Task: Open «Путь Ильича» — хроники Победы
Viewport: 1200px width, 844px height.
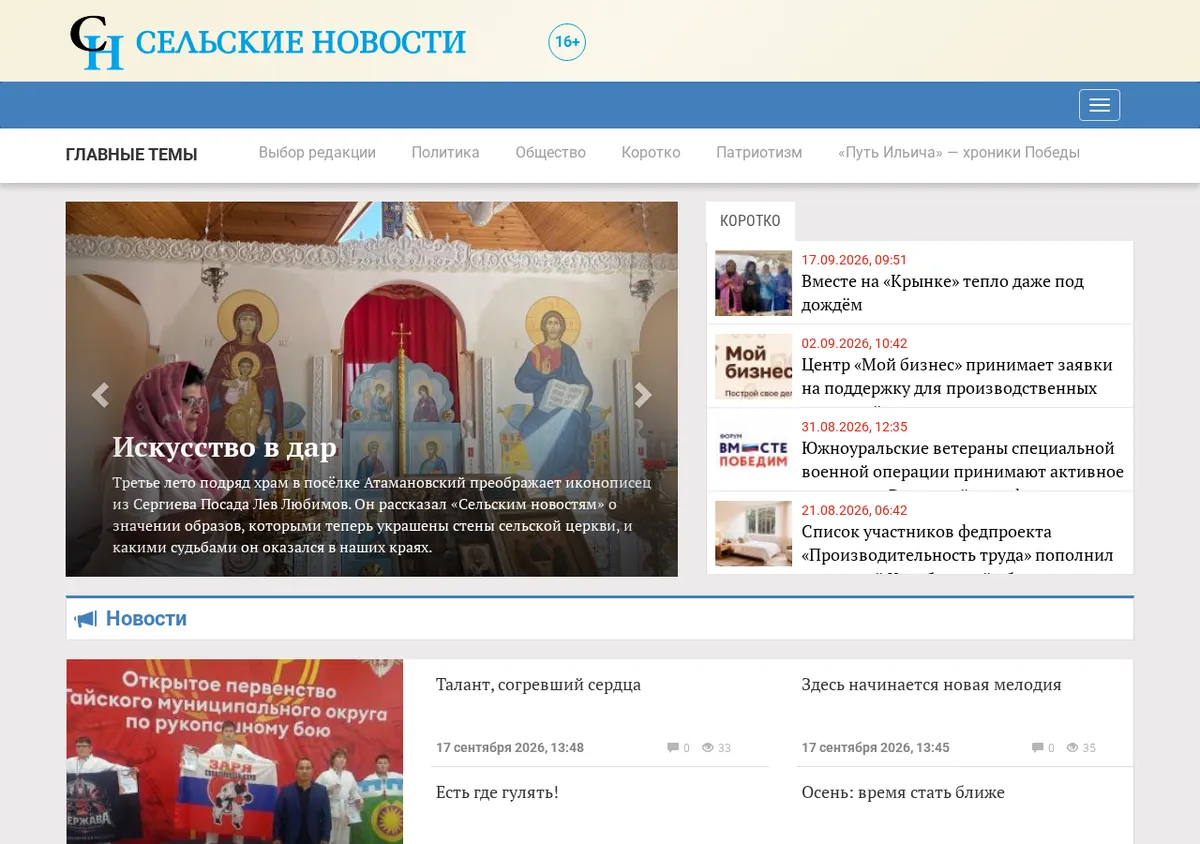Action: pyautogui.click(x=959, y=153)
